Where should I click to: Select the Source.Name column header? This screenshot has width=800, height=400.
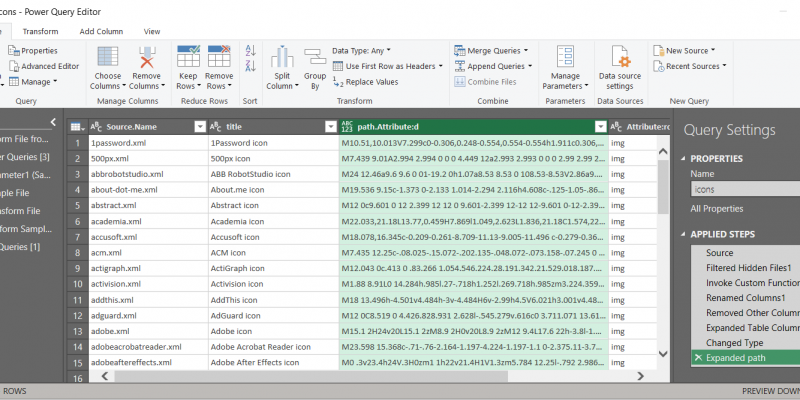click(x=148, y=127)
